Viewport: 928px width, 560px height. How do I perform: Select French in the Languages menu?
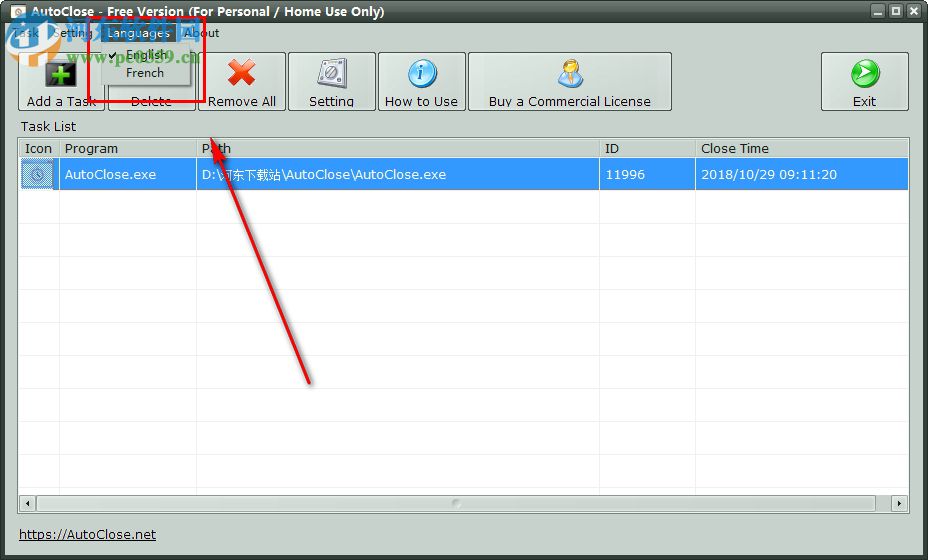coord(146,73)
